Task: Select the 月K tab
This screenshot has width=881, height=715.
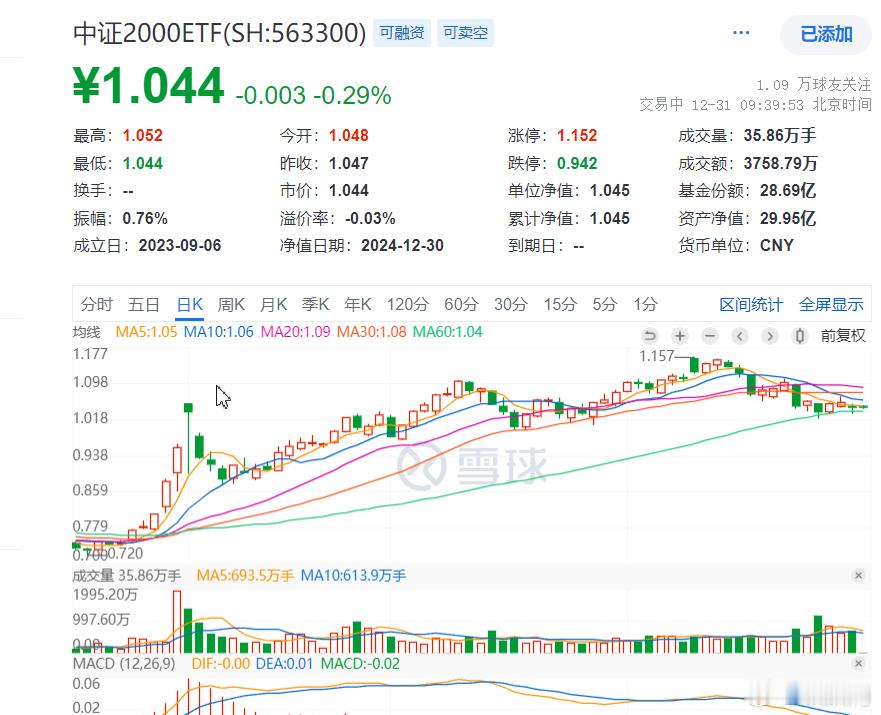Action: 273,304
